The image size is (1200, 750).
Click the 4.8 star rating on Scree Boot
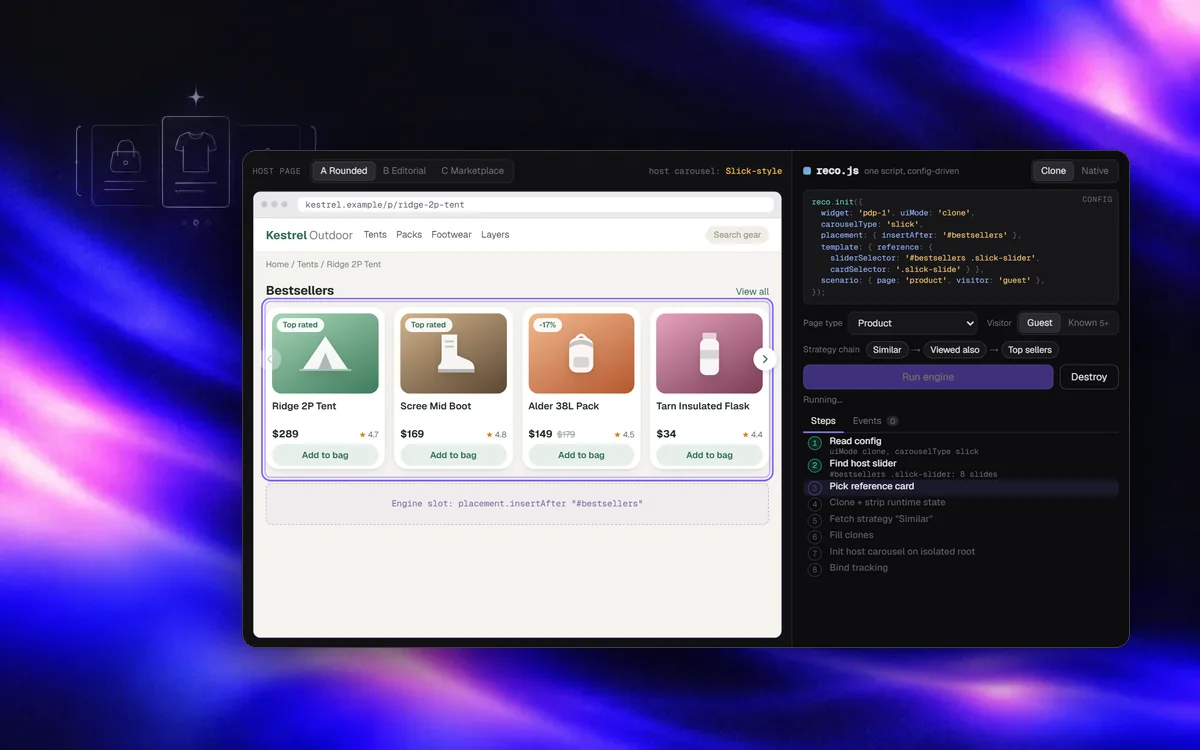pos(497,435)
